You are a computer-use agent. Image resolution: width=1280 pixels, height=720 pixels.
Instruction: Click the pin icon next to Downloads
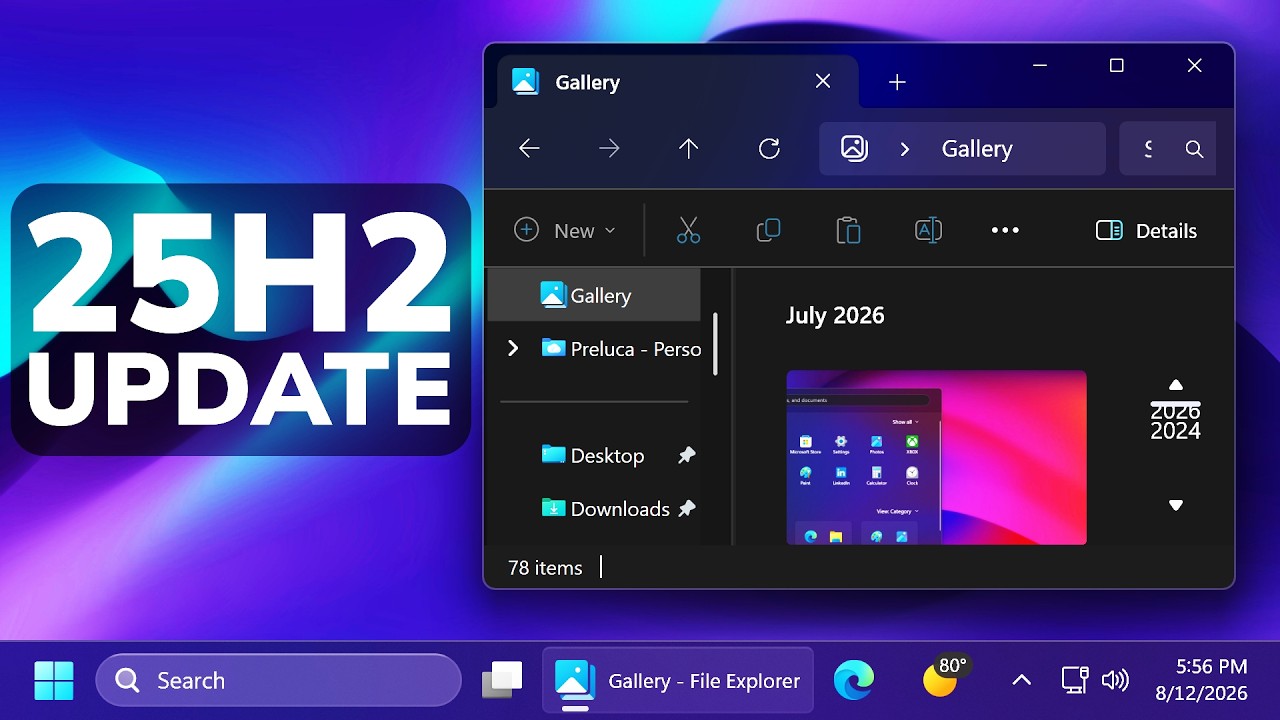(687, 508)
